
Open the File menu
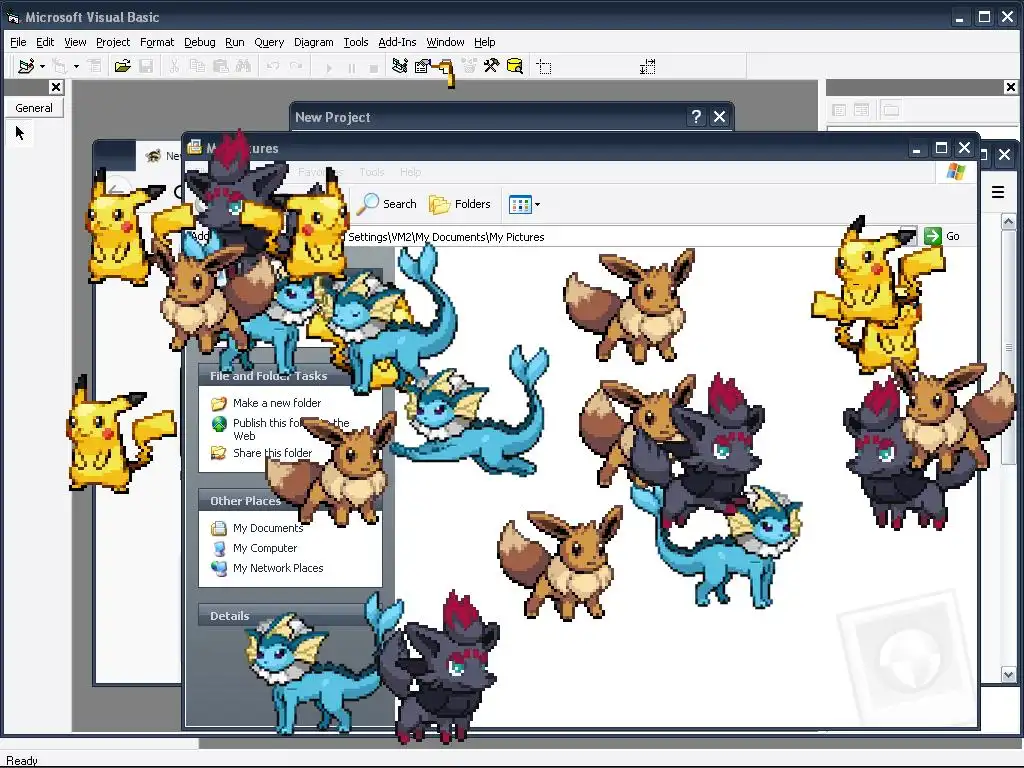pyautogui.click(x=18, y=42)
